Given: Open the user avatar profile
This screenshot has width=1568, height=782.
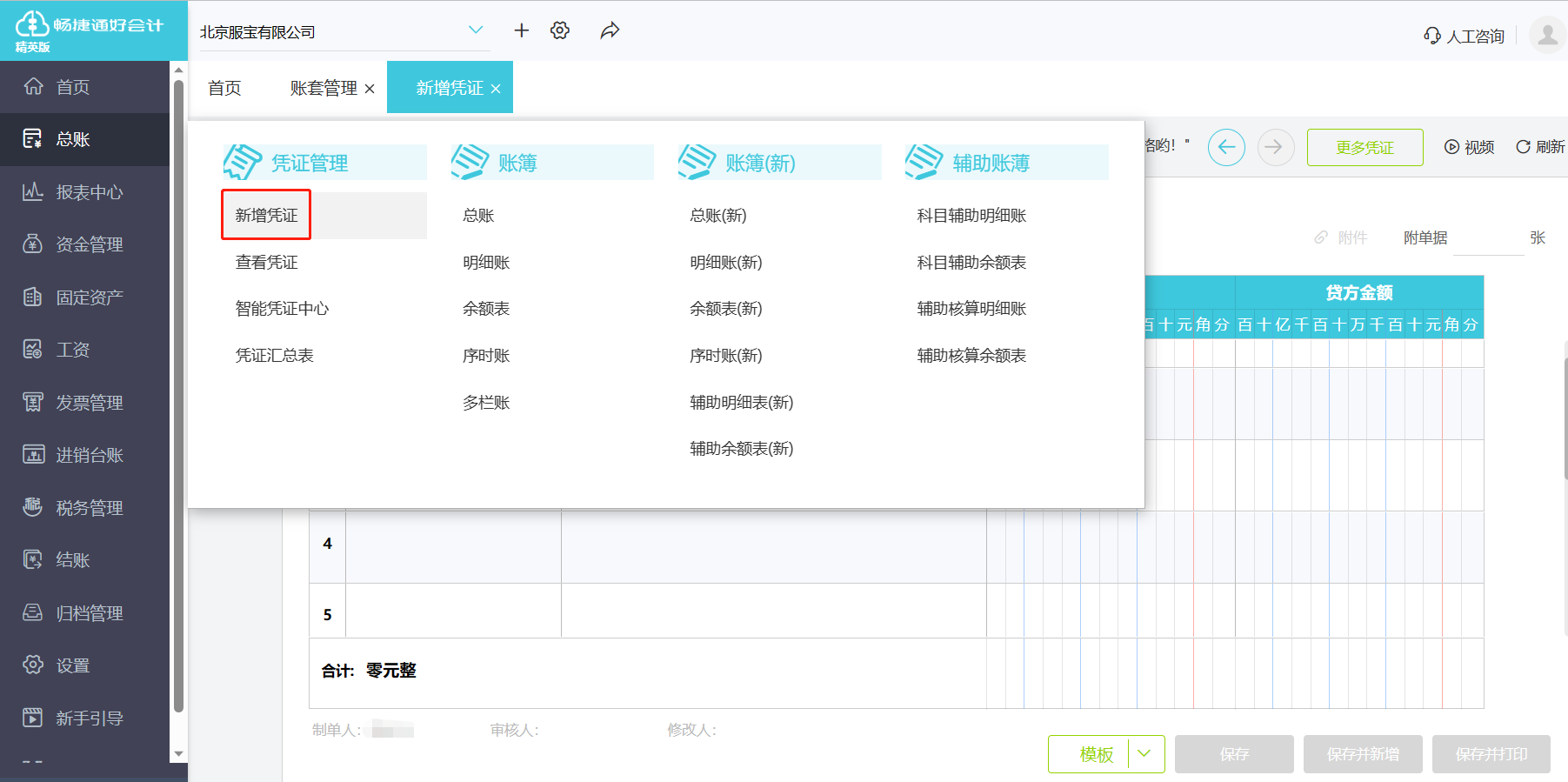Looking at the screenshot, I should (x=1547, y=35).
